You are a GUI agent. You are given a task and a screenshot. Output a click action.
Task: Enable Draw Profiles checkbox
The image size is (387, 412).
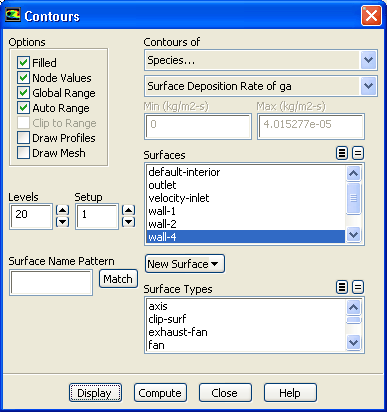[23, 138]
